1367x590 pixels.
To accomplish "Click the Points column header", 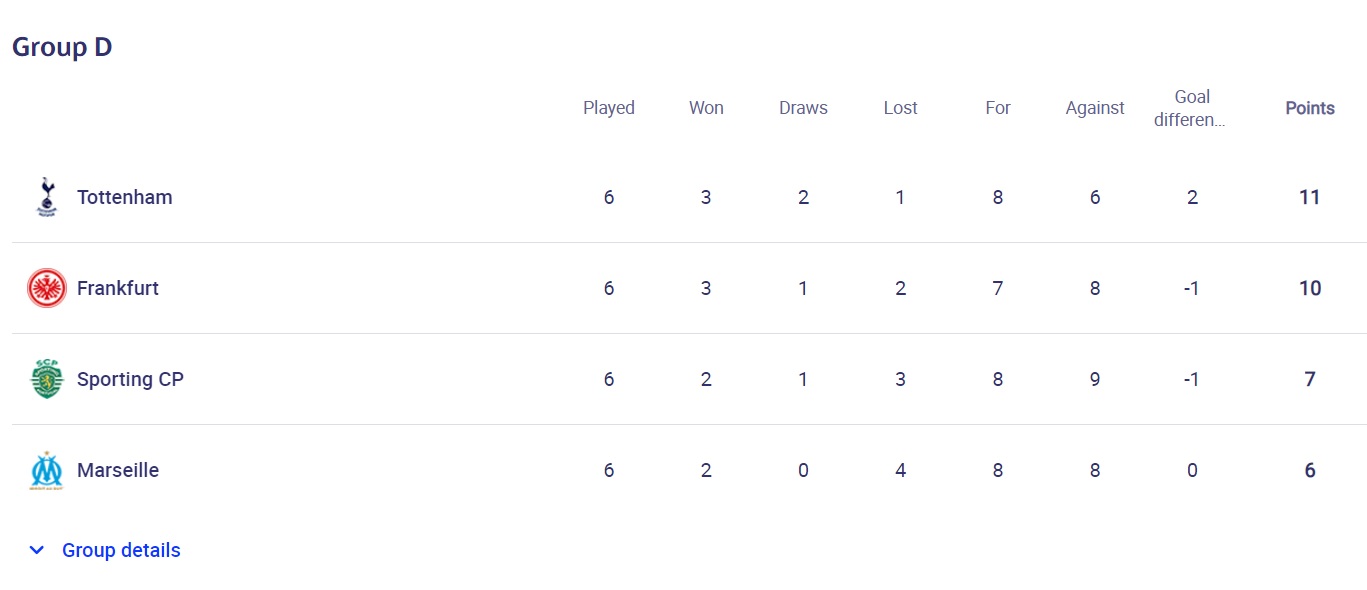I will point(1309,108).
